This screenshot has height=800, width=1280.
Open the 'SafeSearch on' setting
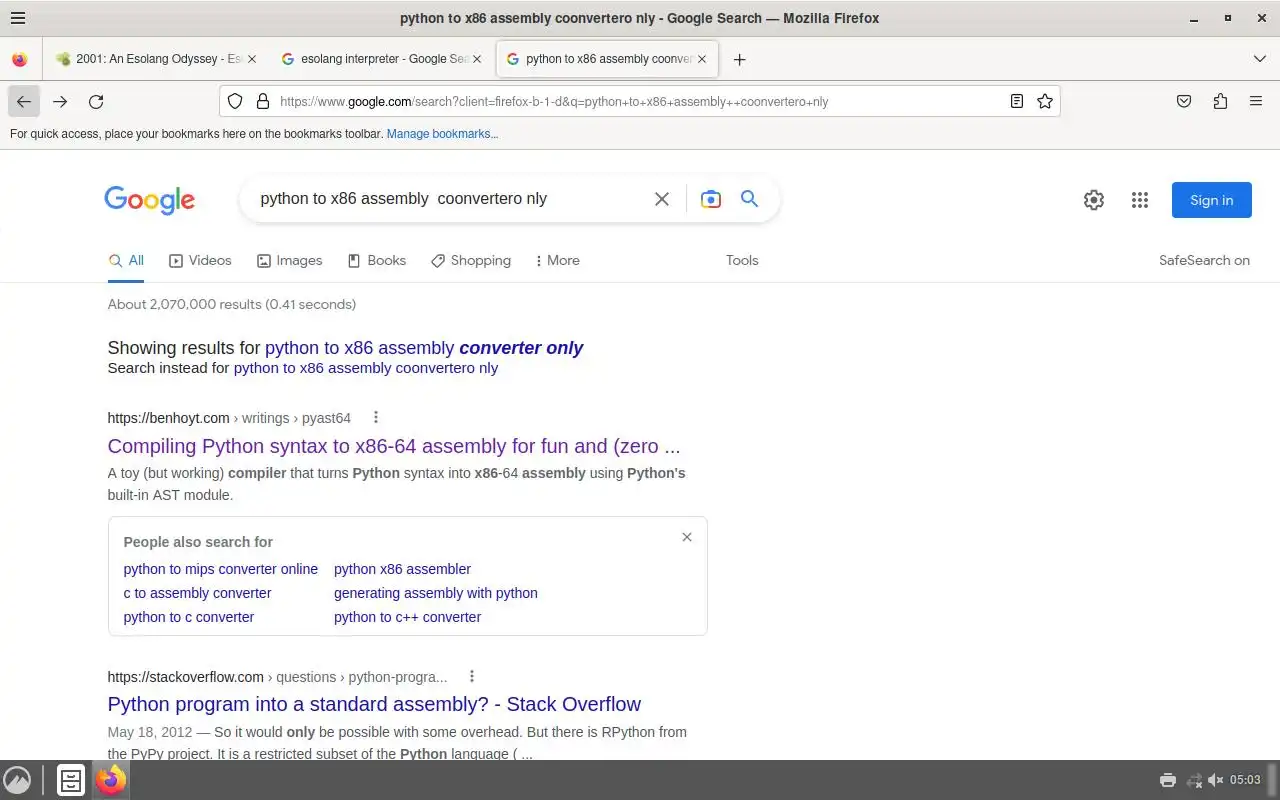point(1204,261)
